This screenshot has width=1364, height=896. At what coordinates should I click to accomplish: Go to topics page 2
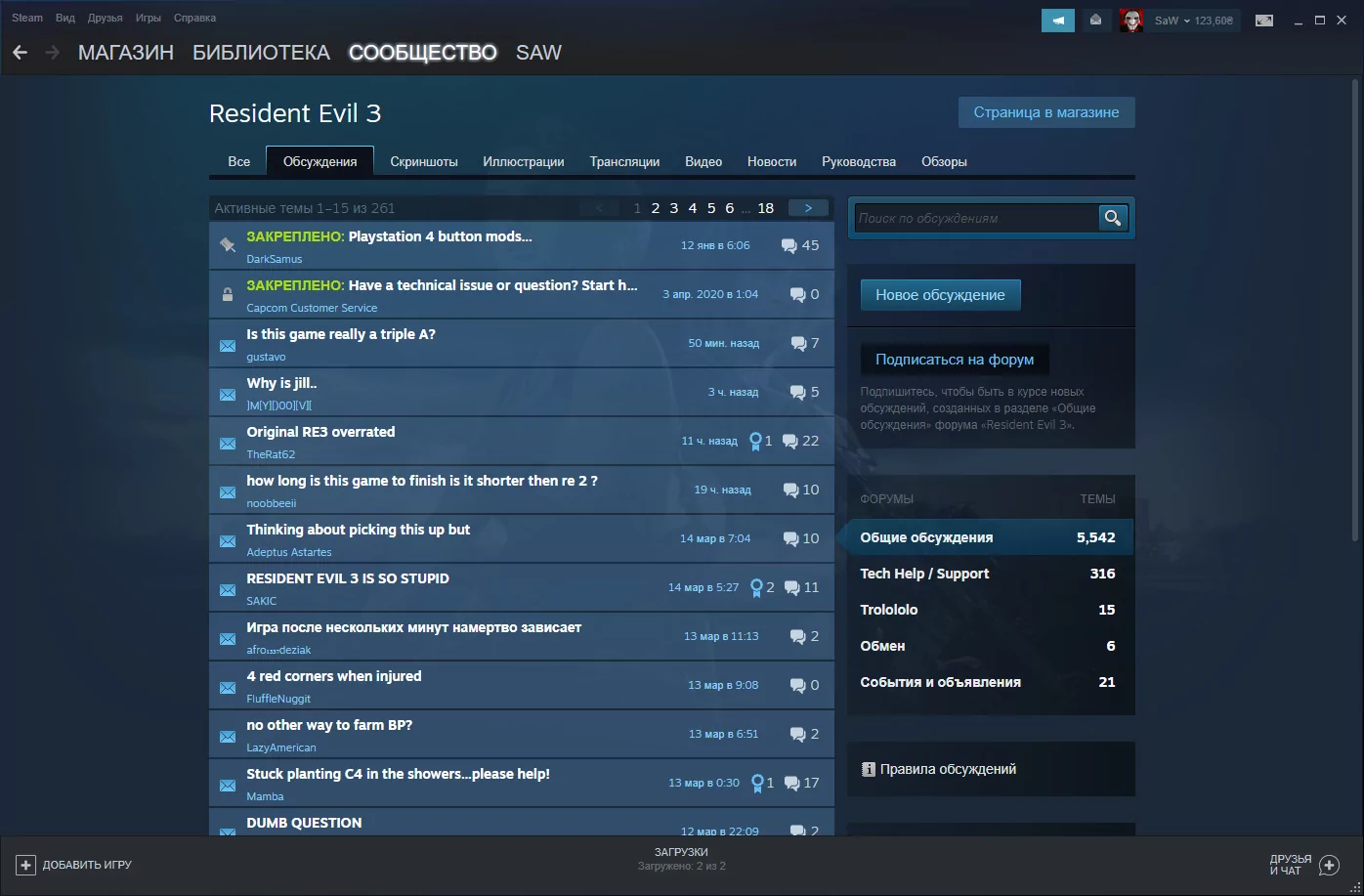[x=656, y=208]
